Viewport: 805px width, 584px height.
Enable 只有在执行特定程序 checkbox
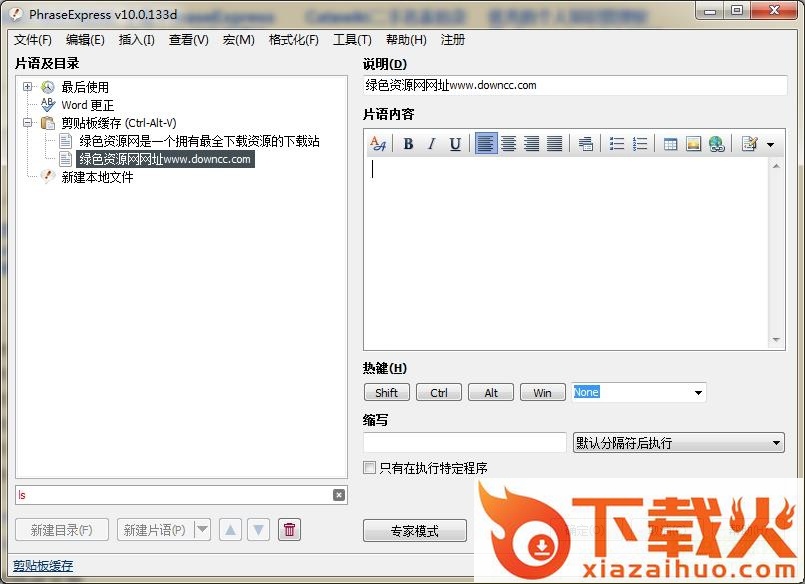click(x=369, y=467)
